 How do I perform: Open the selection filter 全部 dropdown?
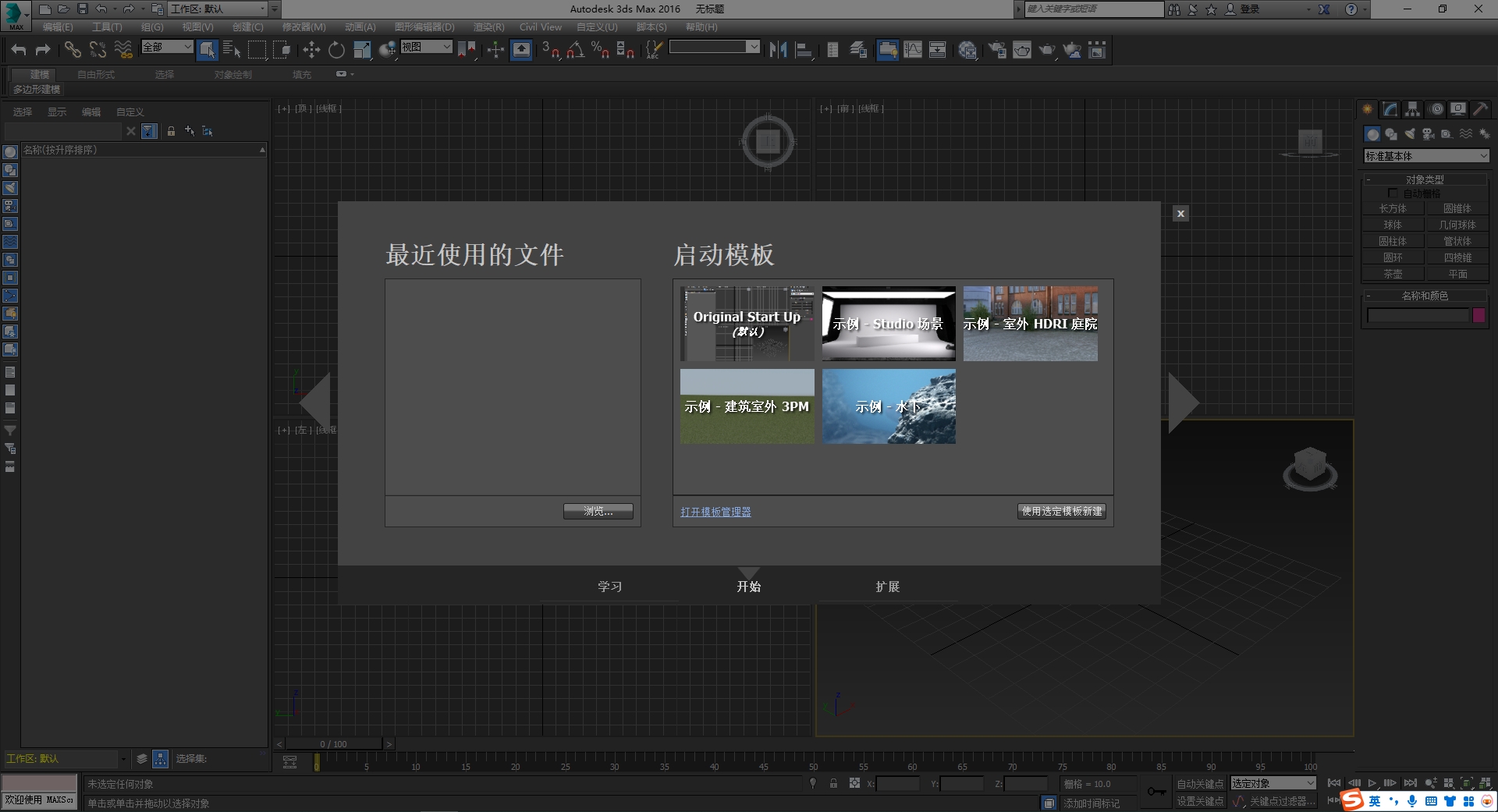point(167,48)
